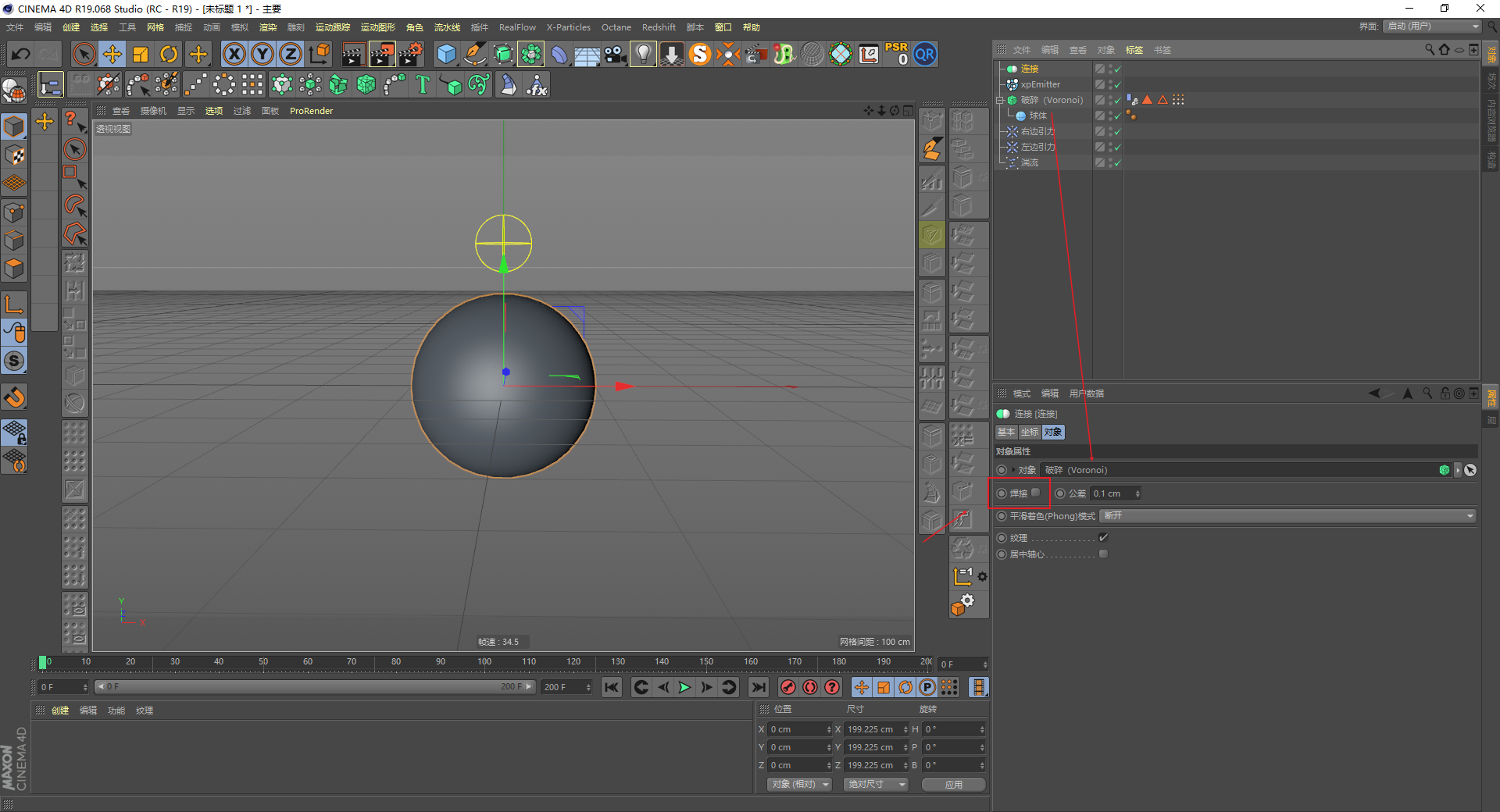Expand the 对象 field disclosure triangle
Screen dimensions: 1500x812
coord(1013,470)
